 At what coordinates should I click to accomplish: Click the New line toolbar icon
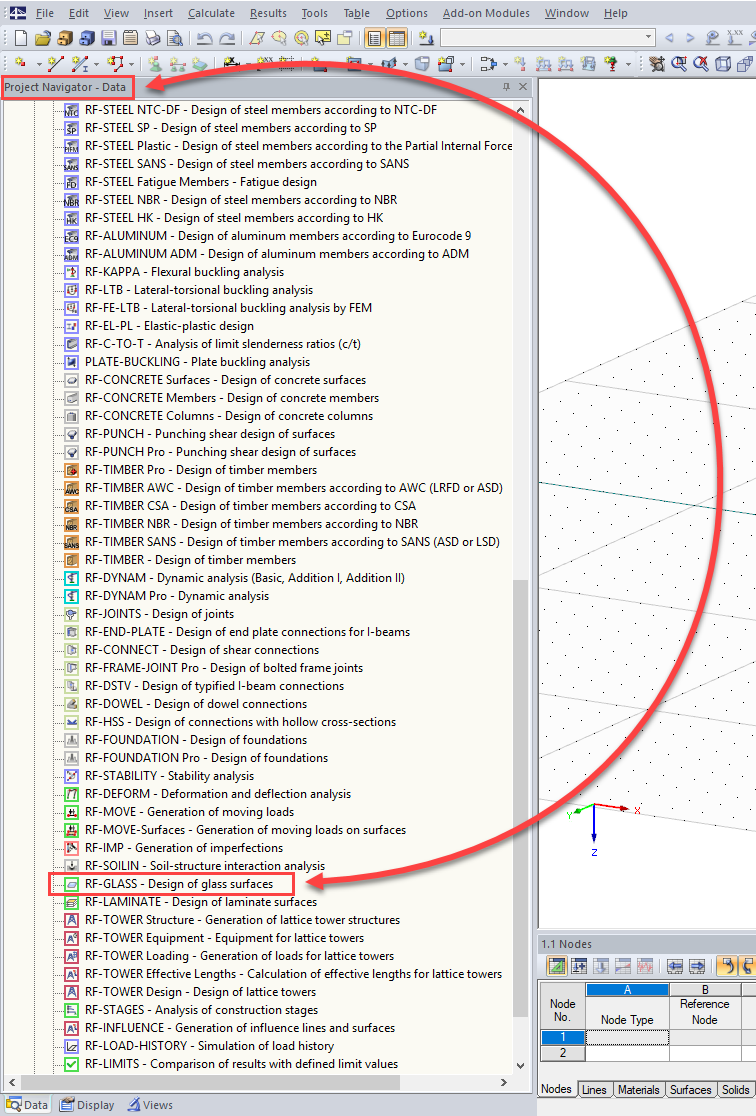tap(54, 63)
